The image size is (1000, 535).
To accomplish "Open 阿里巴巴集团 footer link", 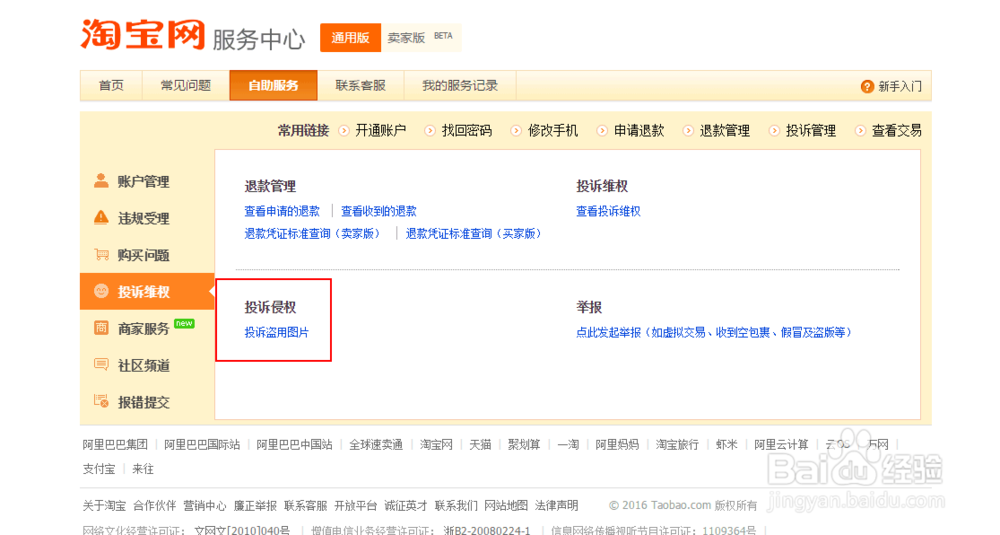I will pos(115,444).
